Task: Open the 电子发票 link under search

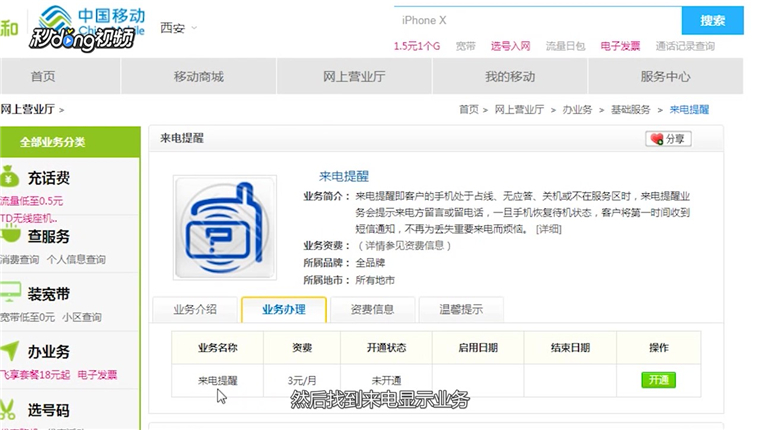Action: [x=620, y=47]
